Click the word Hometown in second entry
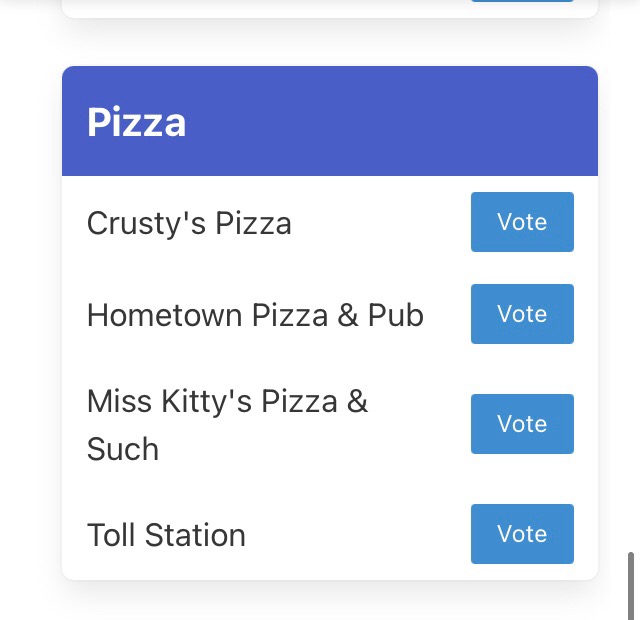The width and height of the screenshot is (640, 620). [x=164, y=315]
